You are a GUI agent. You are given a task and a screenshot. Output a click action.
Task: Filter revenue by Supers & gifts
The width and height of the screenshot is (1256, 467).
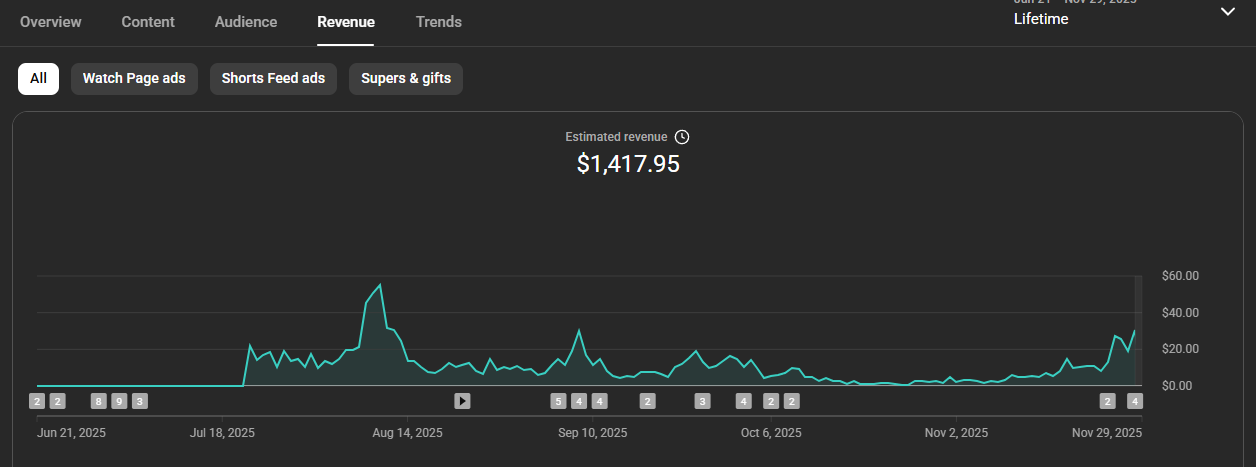click(405, 78)
